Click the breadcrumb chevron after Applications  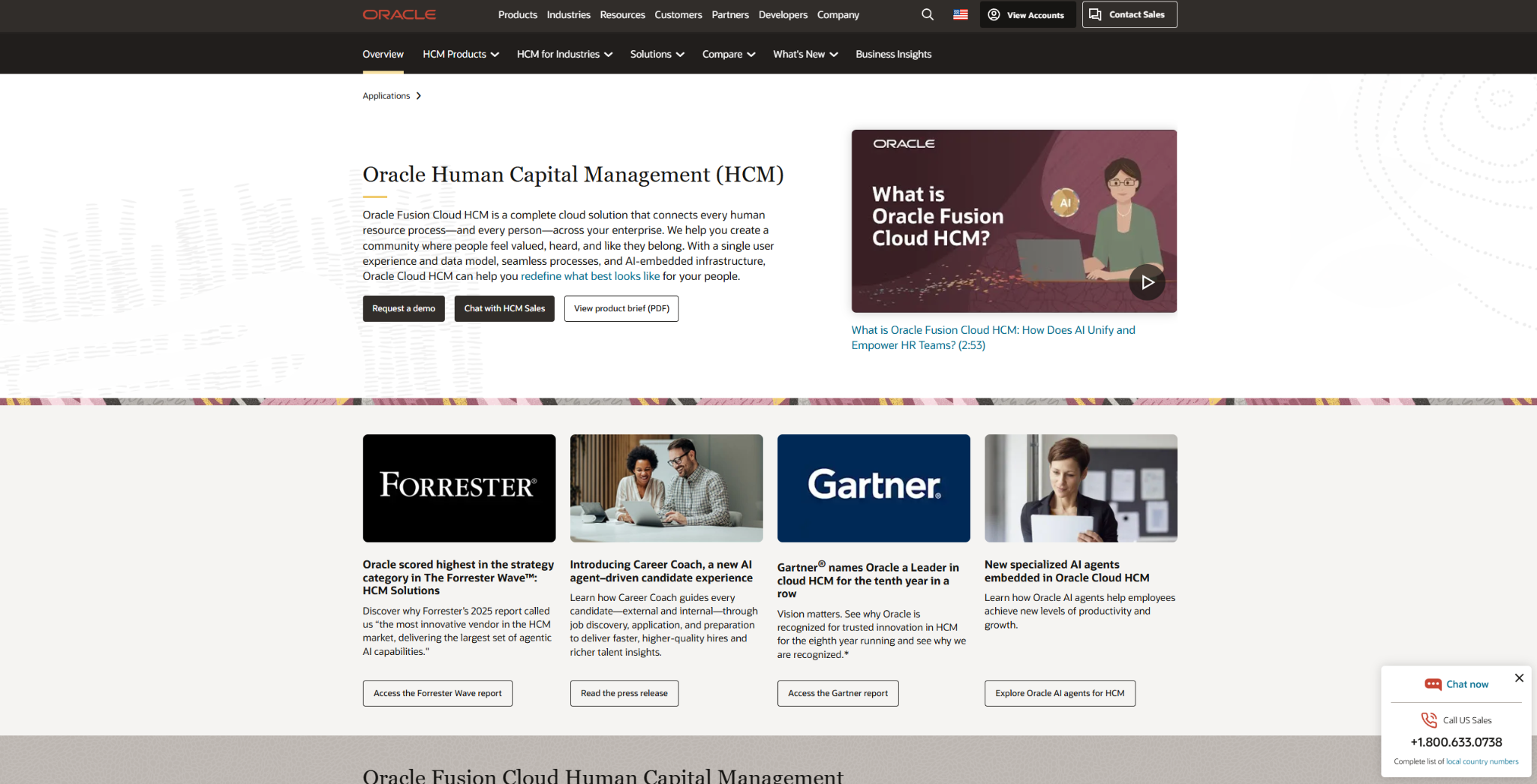click(x=419, y=95)
